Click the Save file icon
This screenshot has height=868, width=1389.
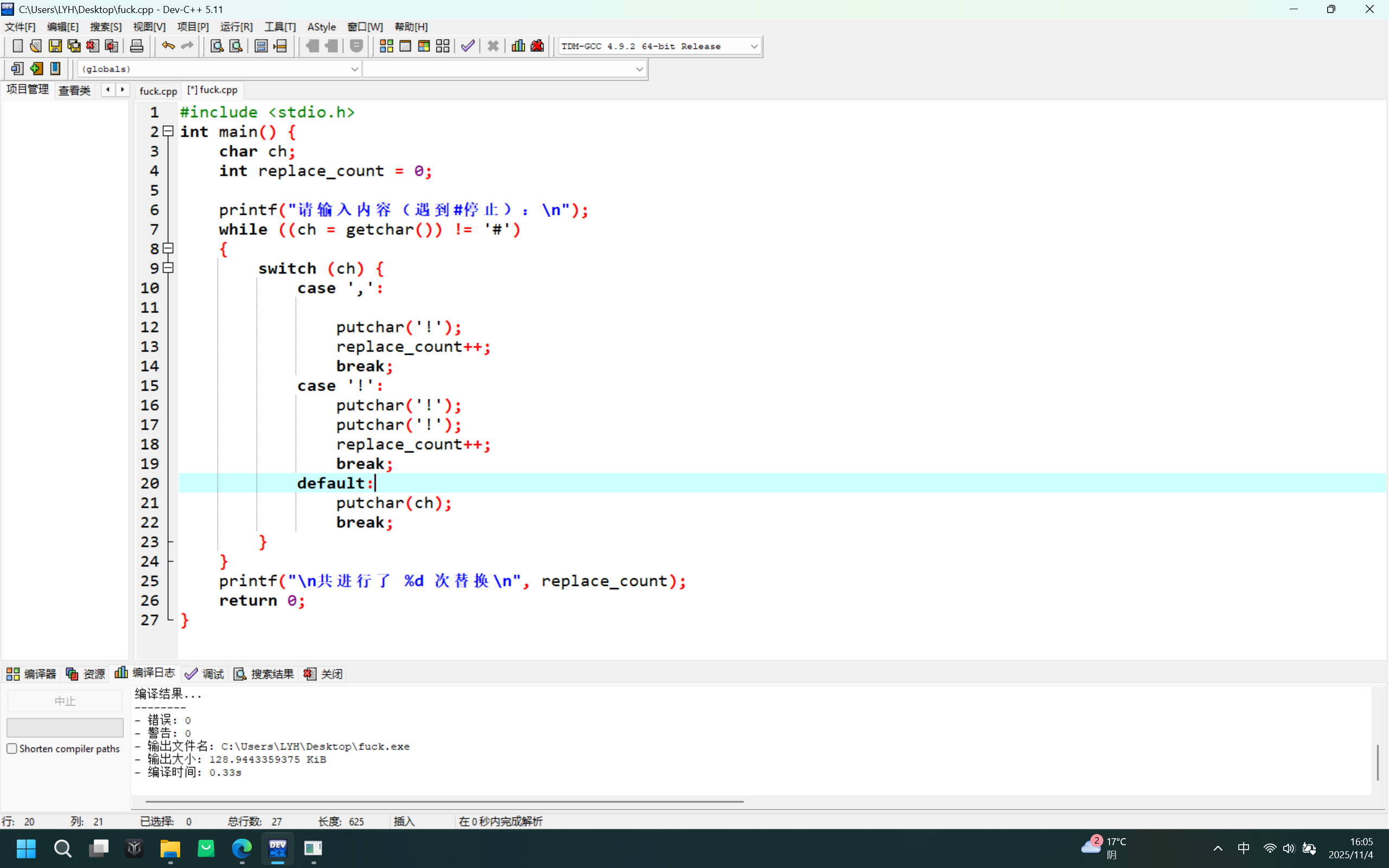(x=55, y=46)
